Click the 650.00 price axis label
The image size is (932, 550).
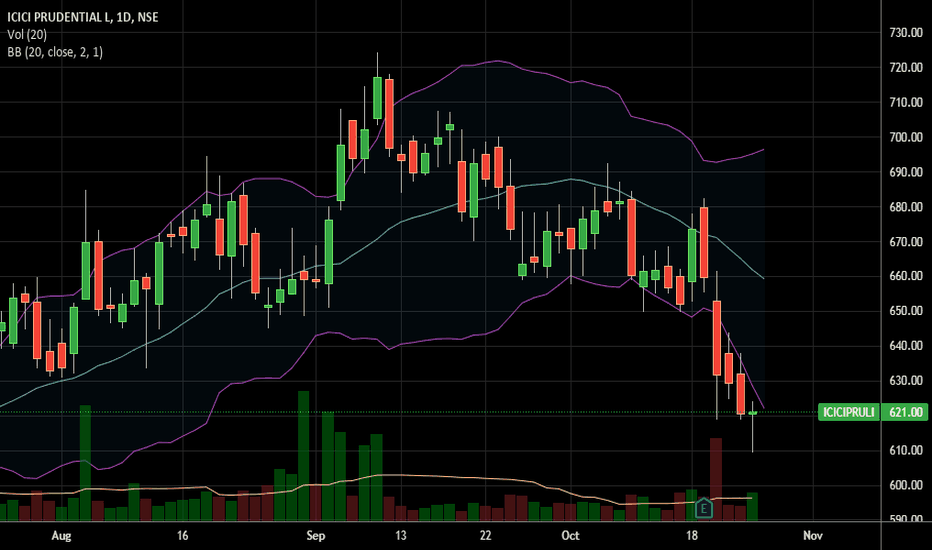pyautogui.click(x=905, y=311)
